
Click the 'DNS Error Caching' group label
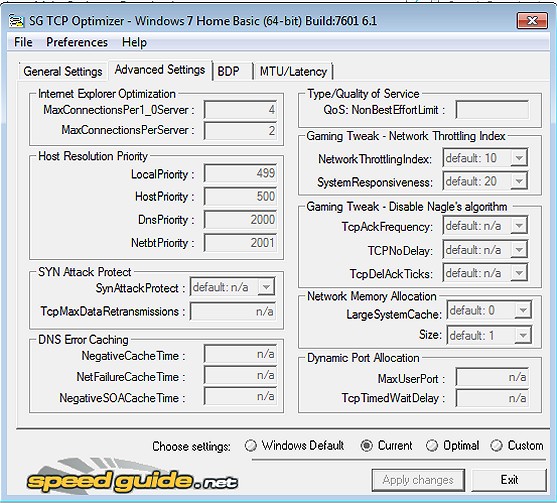click(x=83, y=340)
